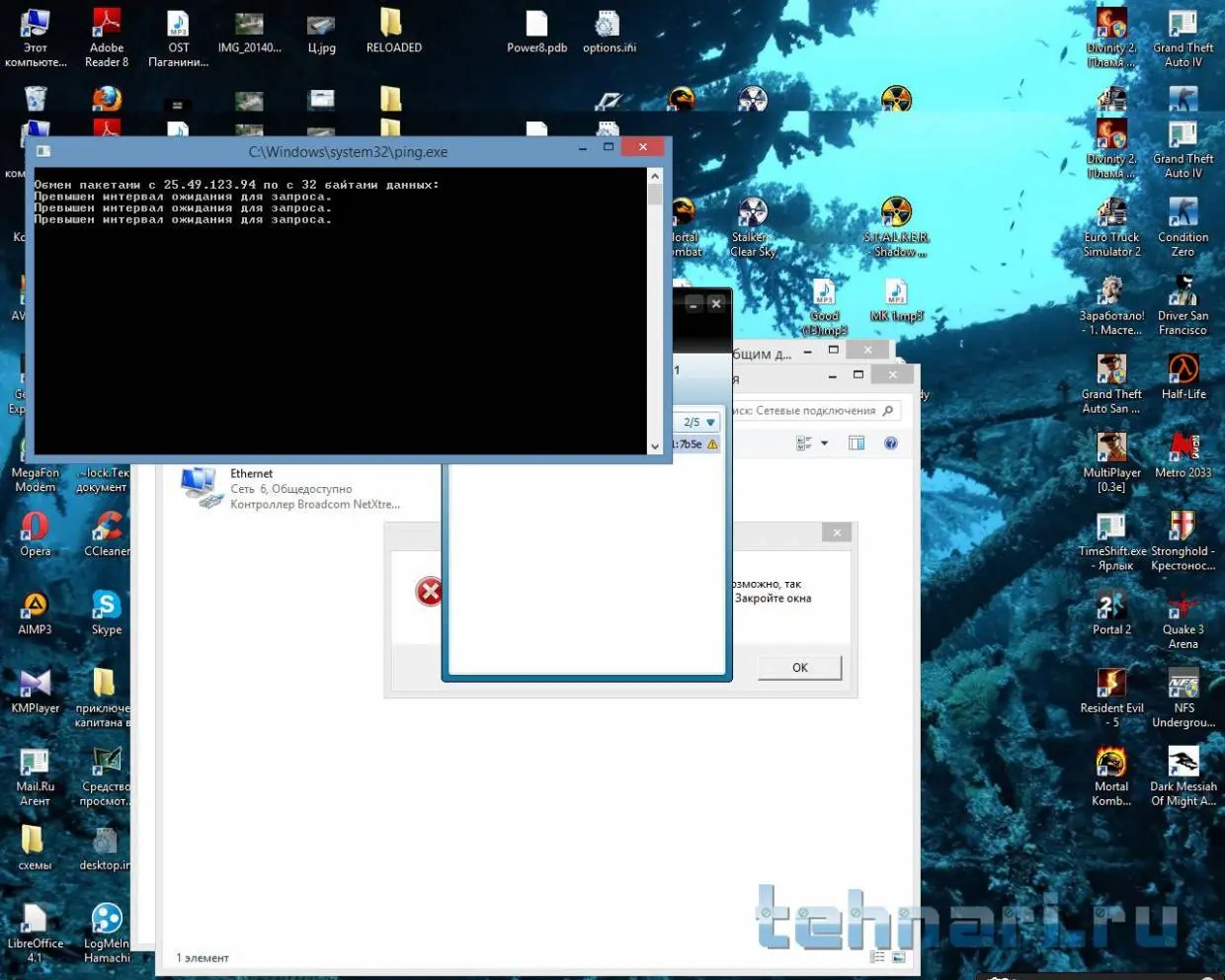Click the ping console scrollbar thumb
The image size is (1225, 980).
[x=654, y=194]
